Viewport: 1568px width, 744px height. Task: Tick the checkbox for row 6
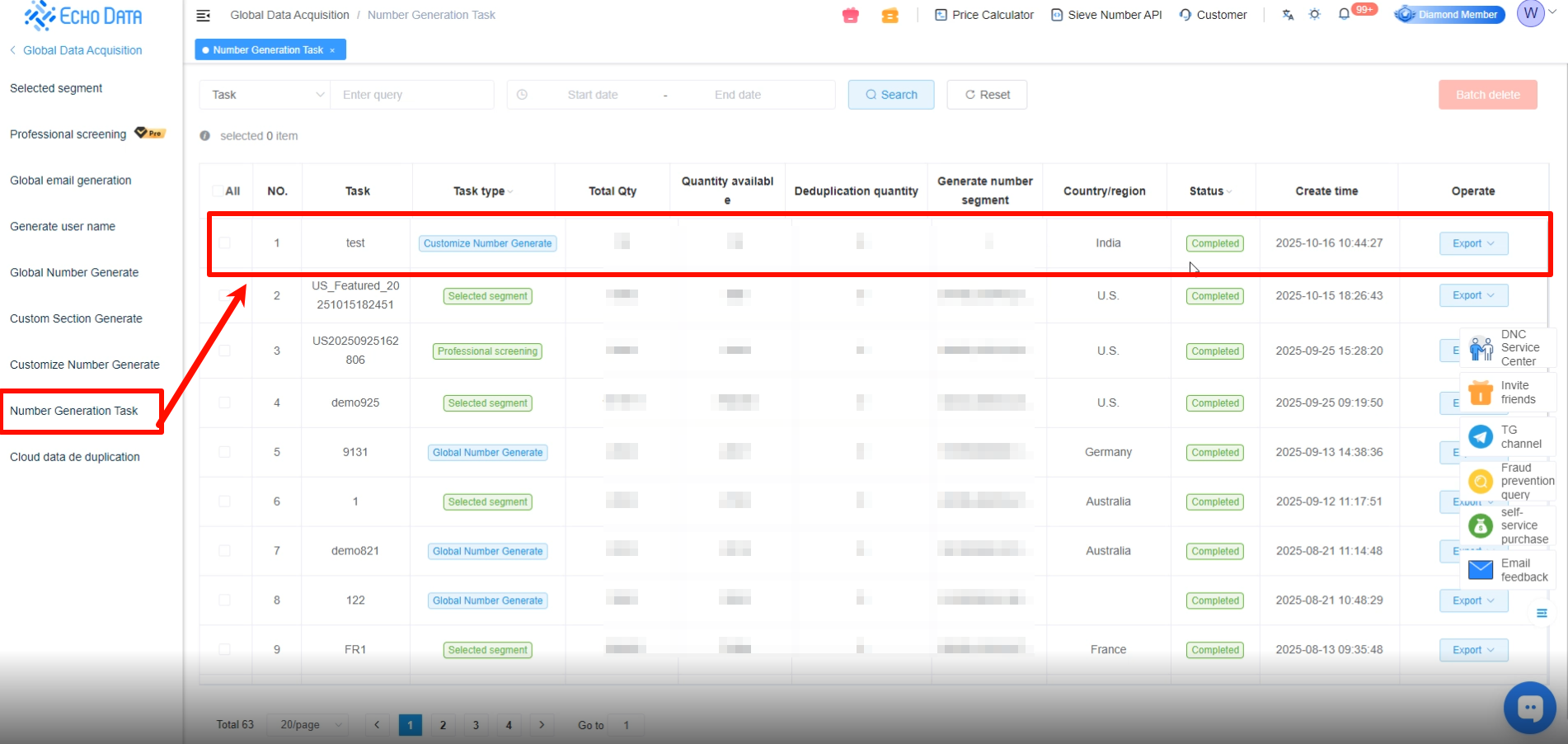pos(224,501)
